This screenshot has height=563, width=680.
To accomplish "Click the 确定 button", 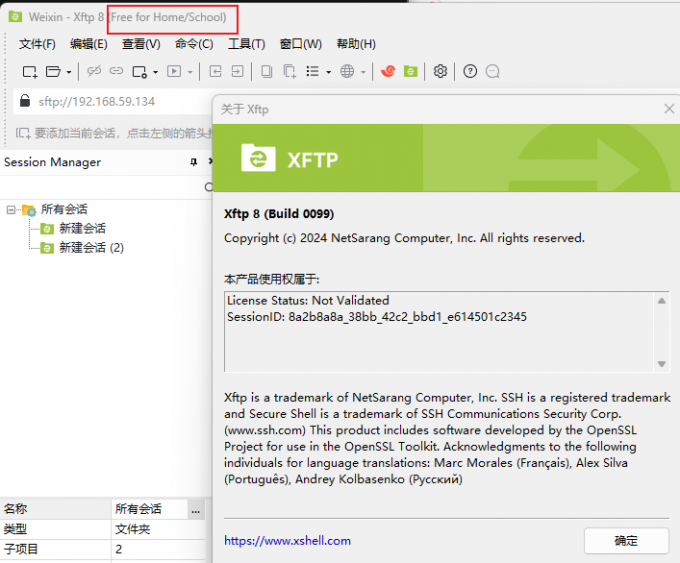I will tap(626, 540).
